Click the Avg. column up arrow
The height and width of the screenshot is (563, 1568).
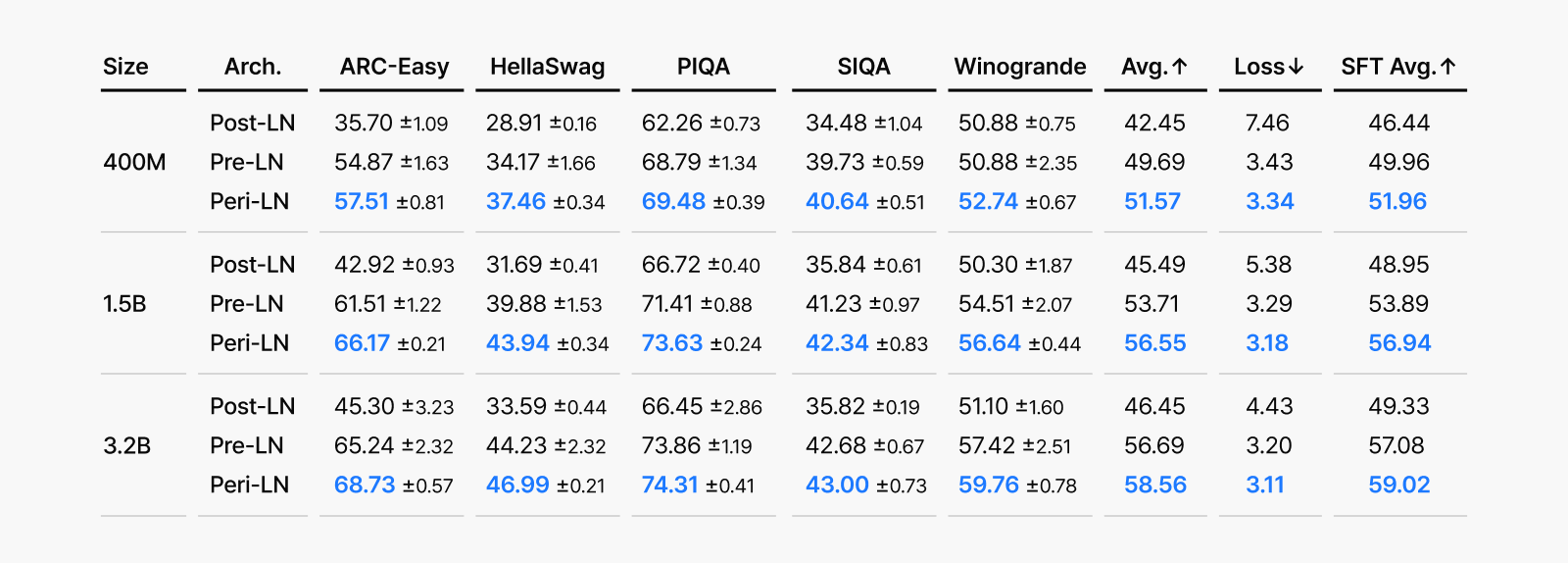point(1180,67)
